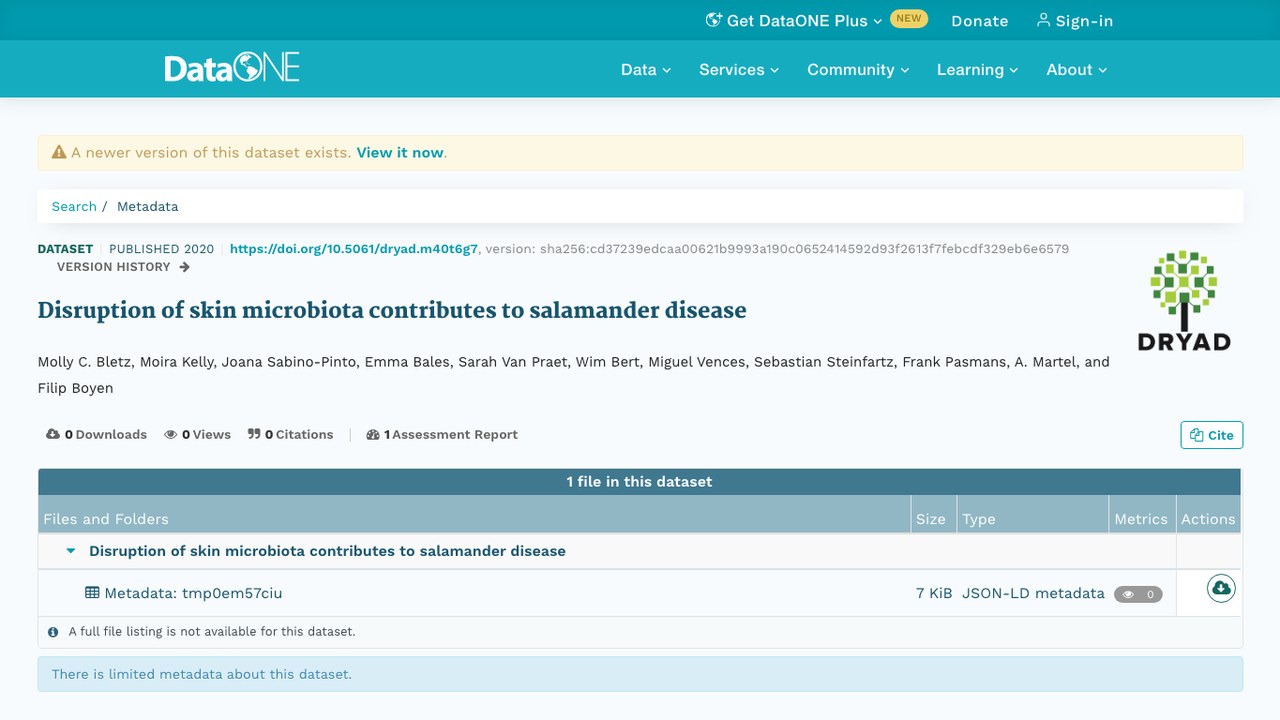Open the dryad DOI link
This screenshot has width=1280, height=720.
pos(354,249)
